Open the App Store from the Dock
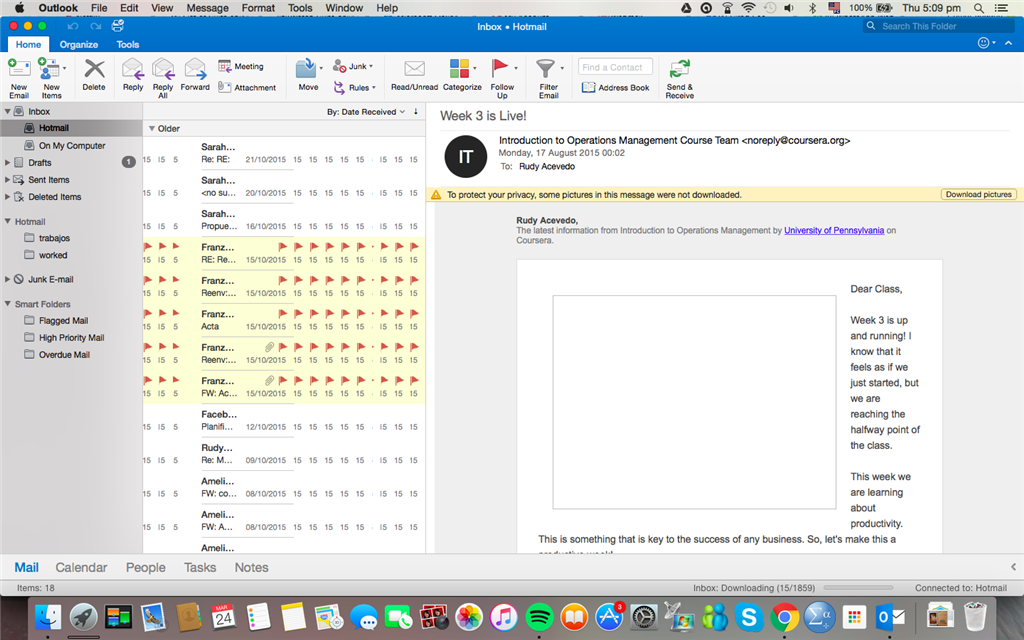This screenshot has width=1024, height=640. [609, 617]
